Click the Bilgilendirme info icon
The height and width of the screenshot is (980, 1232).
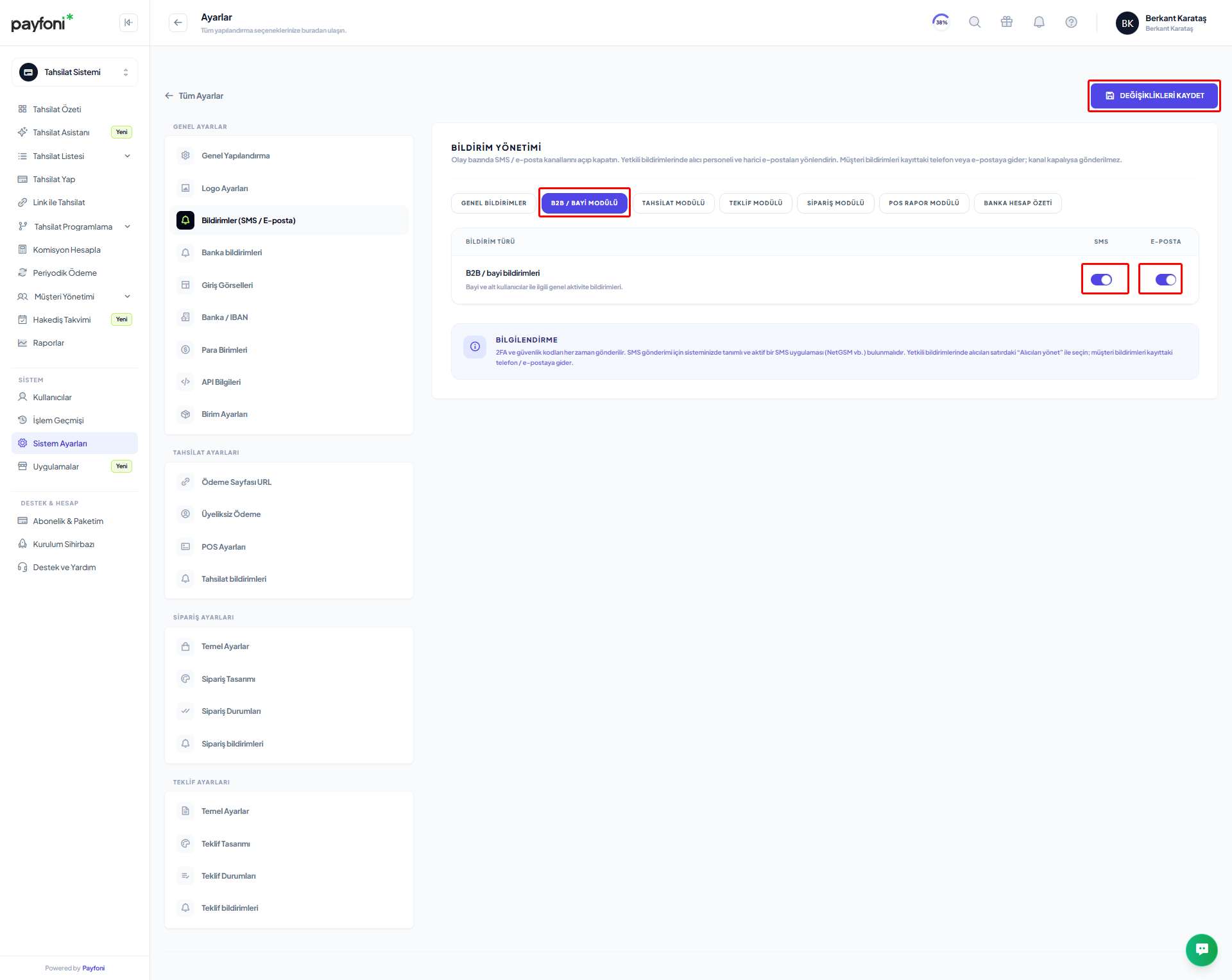(475, 346)
